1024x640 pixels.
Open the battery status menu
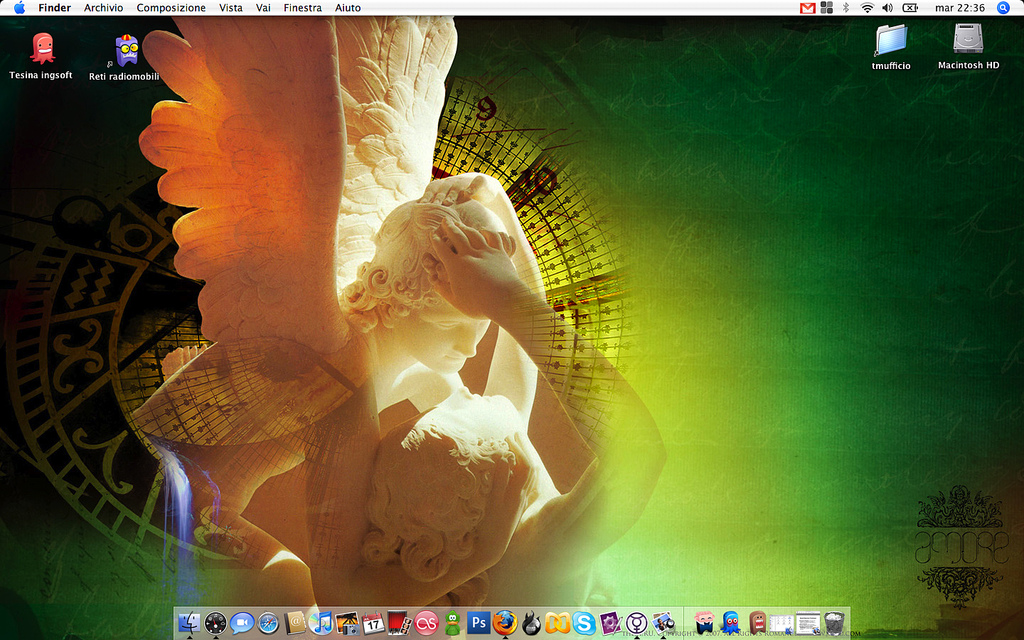[910, 8]
